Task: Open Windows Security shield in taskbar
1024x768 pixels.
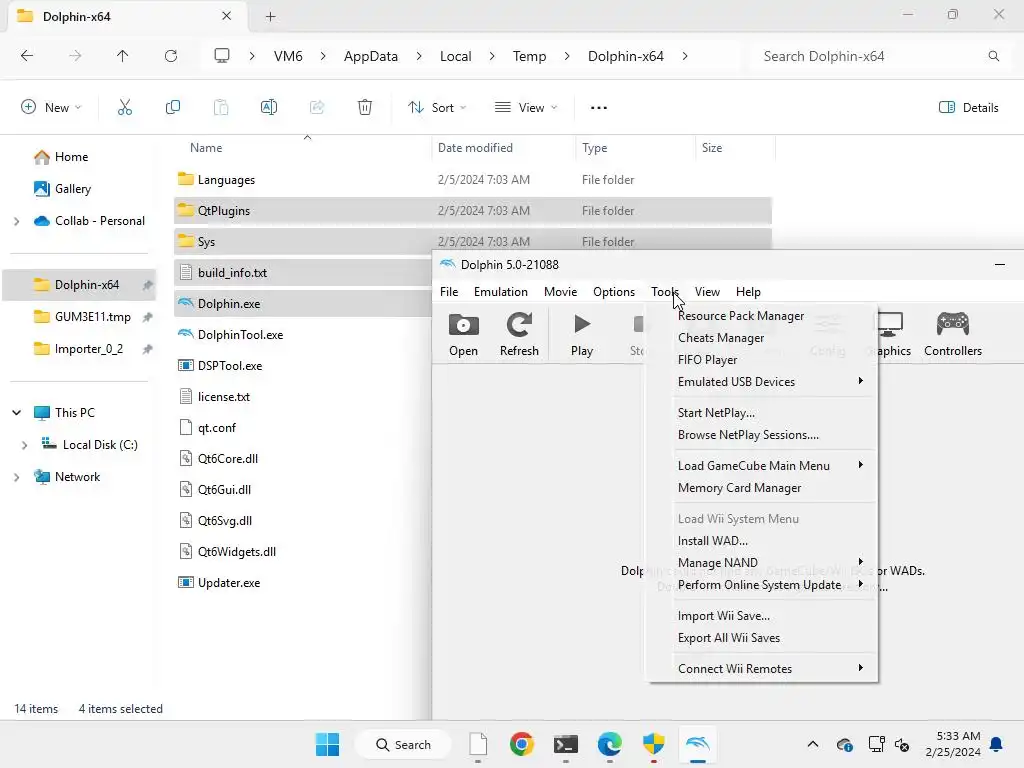Action: coord(654,744)
